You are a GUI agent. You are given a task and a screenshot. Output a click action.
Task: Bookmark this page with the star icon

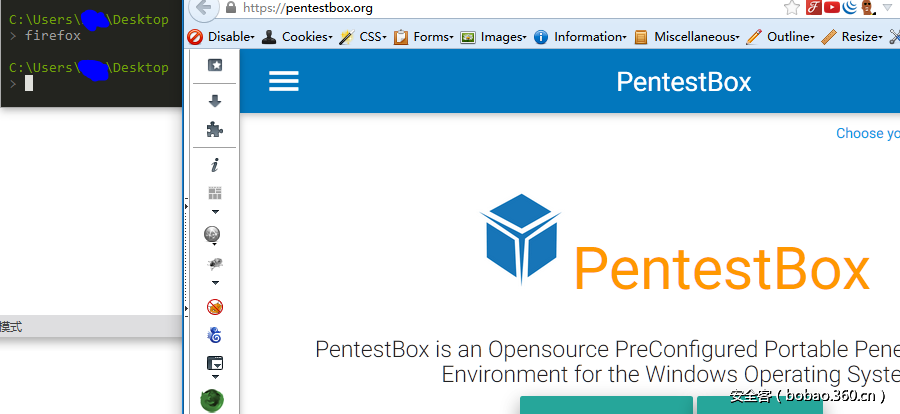tap(792, 8)
